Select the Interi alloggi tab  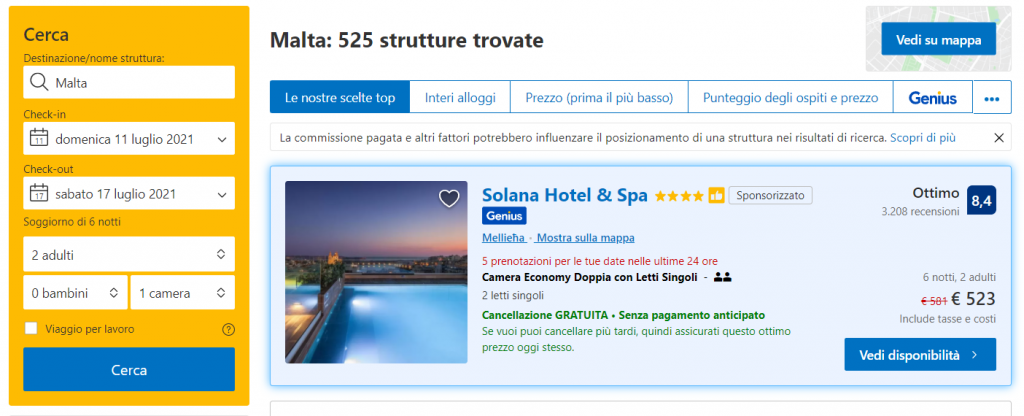pos(460,97)
